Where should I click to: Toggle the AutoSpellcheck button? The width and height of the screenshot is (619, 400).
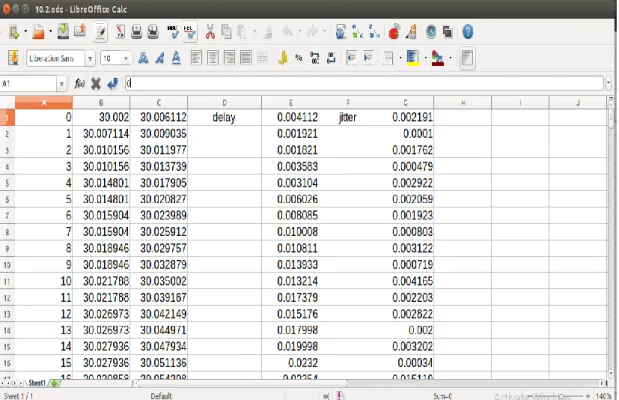(x=189, y=32)
